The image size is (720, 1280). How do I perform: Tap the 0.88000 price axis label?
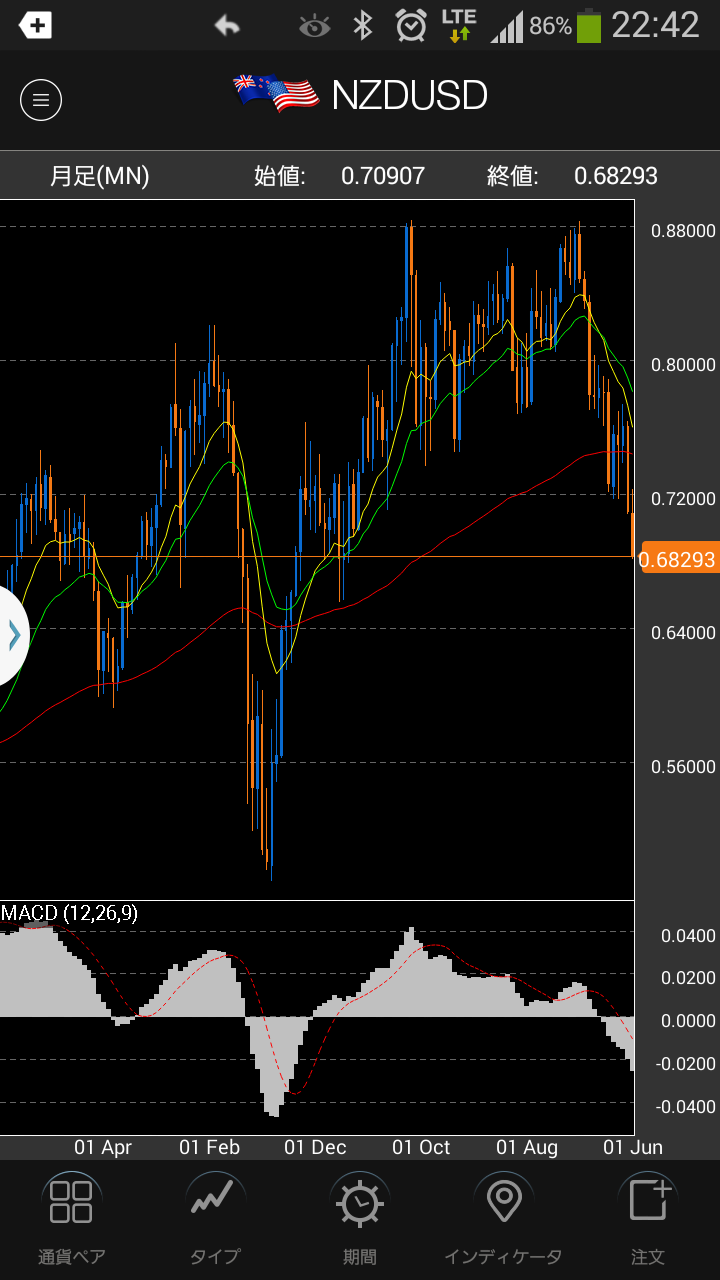point(683,231)
